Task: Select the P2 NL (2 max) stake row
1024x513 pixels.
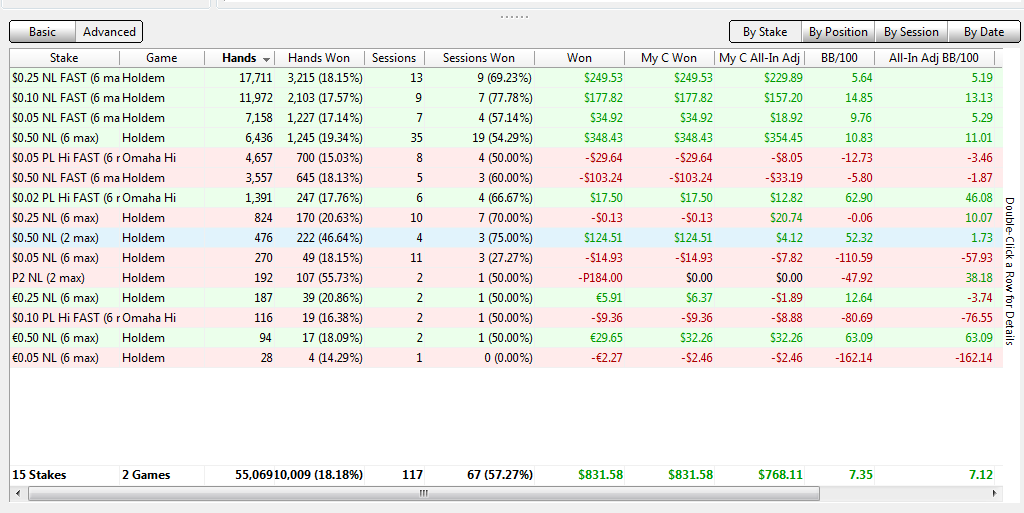Action: [x=506, y=277]
